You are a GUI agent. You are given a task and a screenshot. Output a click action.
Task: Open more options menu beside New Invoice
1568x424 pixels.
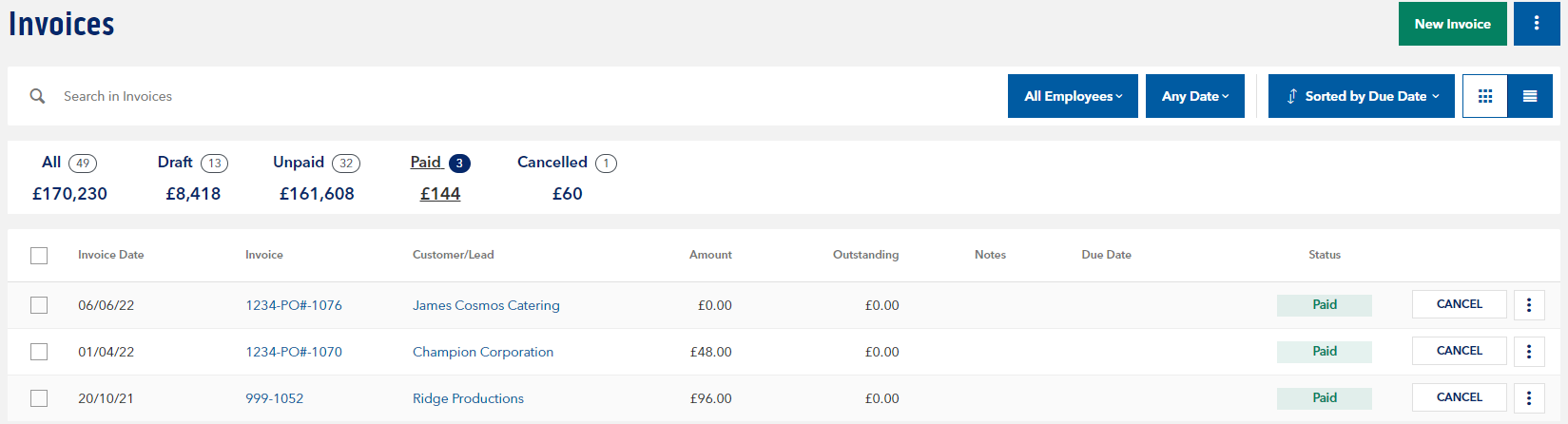click(x=1537, y=24)
